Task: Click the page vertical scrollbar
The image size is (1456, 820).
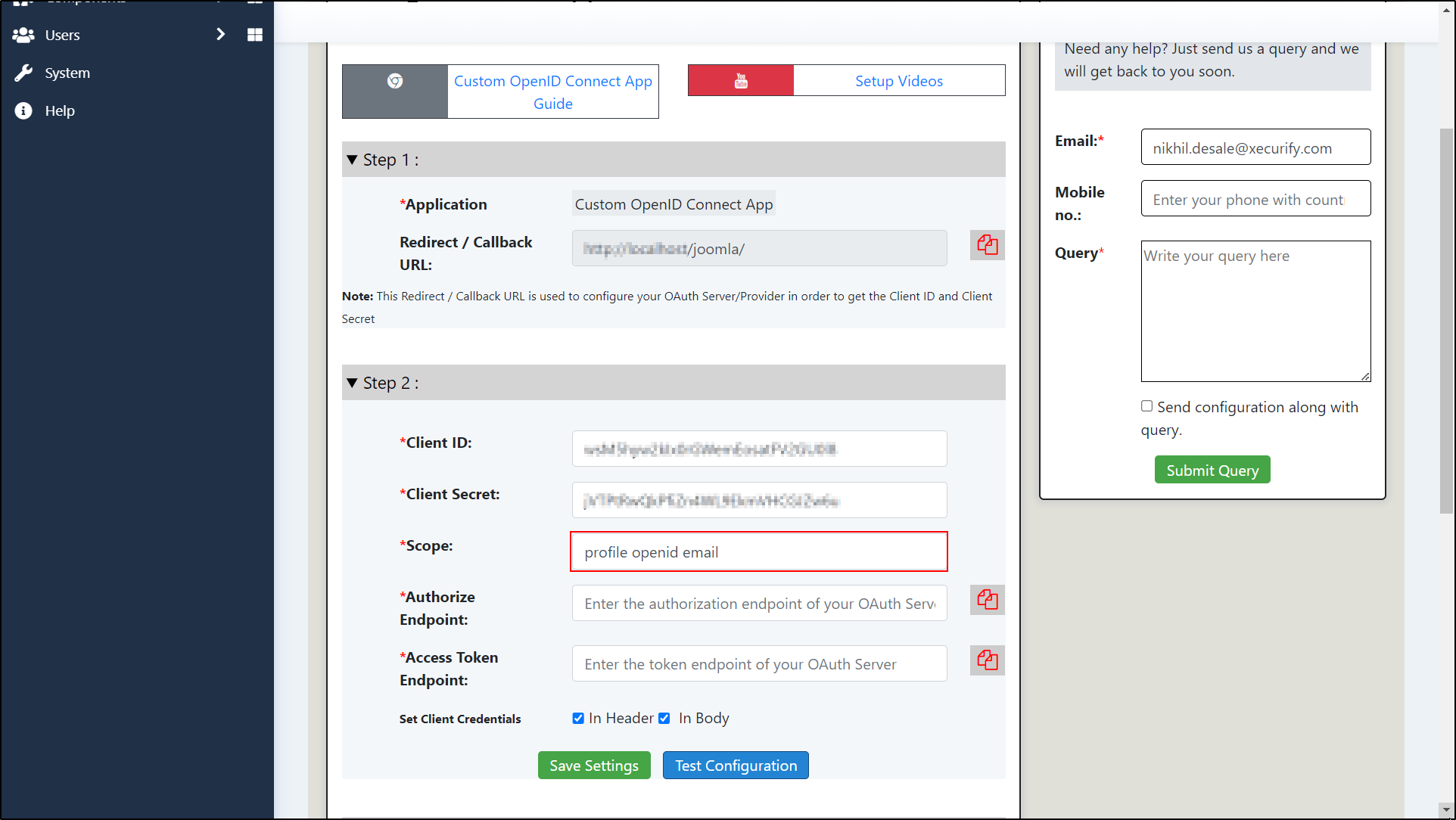Action: 1446,321
